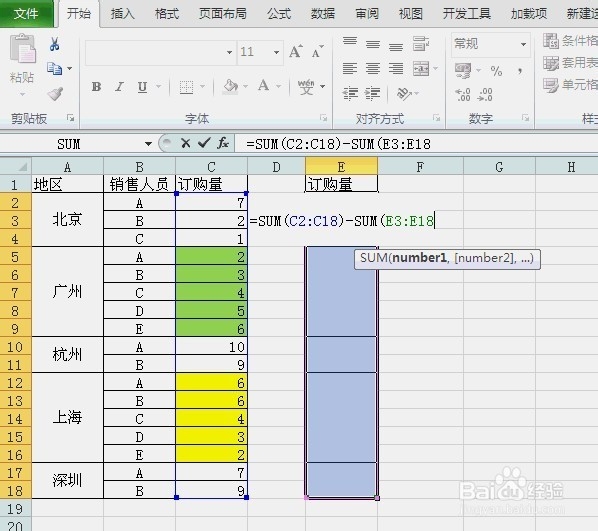Click the 广州 merged cell

(x=67, y=292)
